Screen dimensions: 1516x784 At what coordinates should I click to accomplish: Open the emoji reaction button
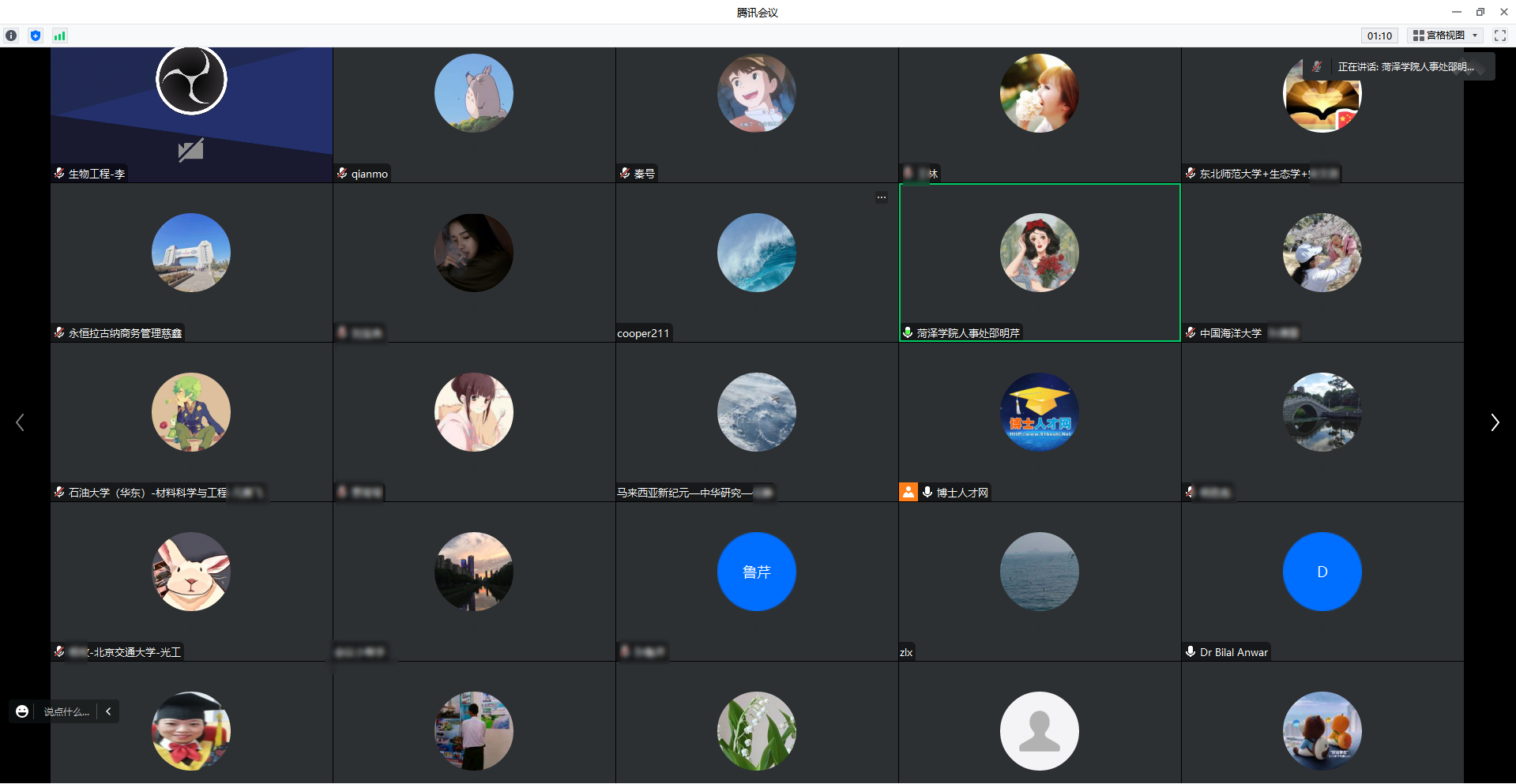coord(22,711)
